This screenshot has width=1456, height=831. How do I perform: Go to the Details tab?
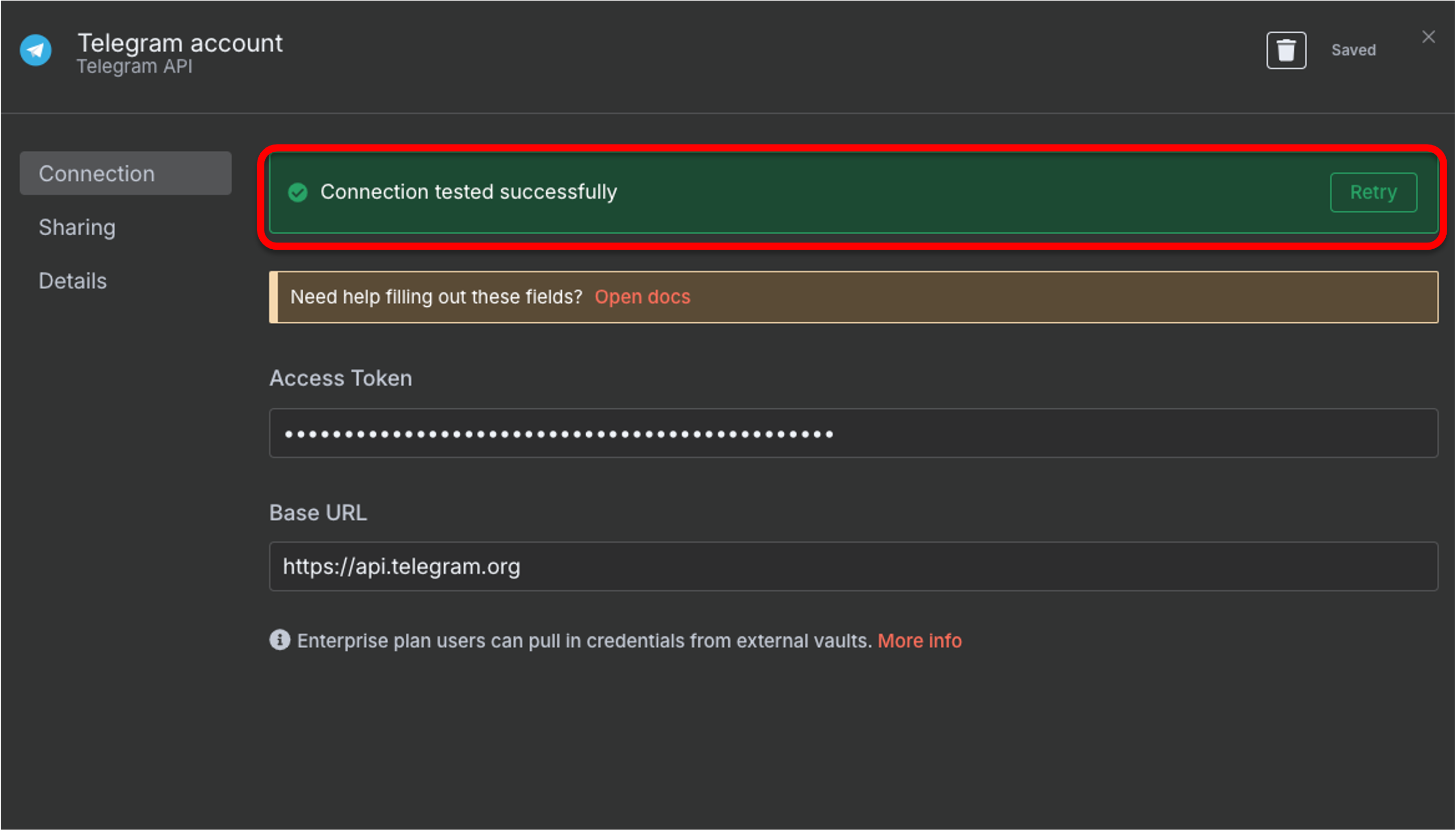pyautogui.click(x=73, y=281)
